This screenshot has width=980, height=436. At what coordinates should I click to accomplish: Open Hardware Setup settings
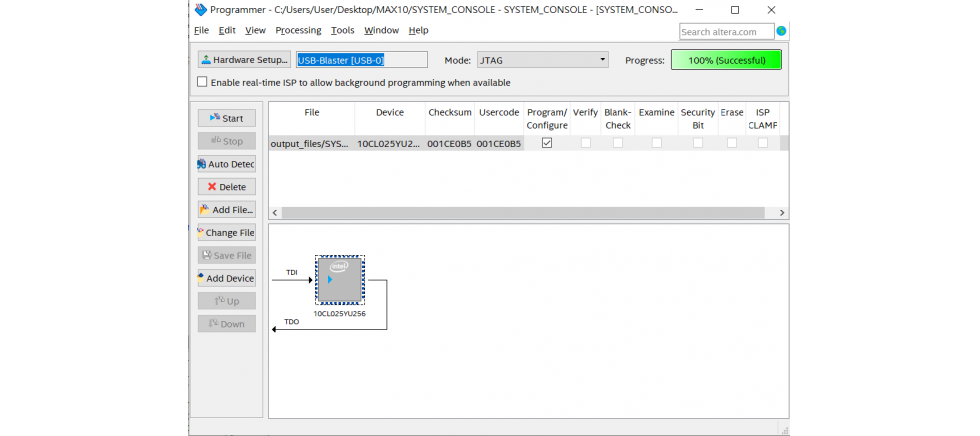[244, 60]
